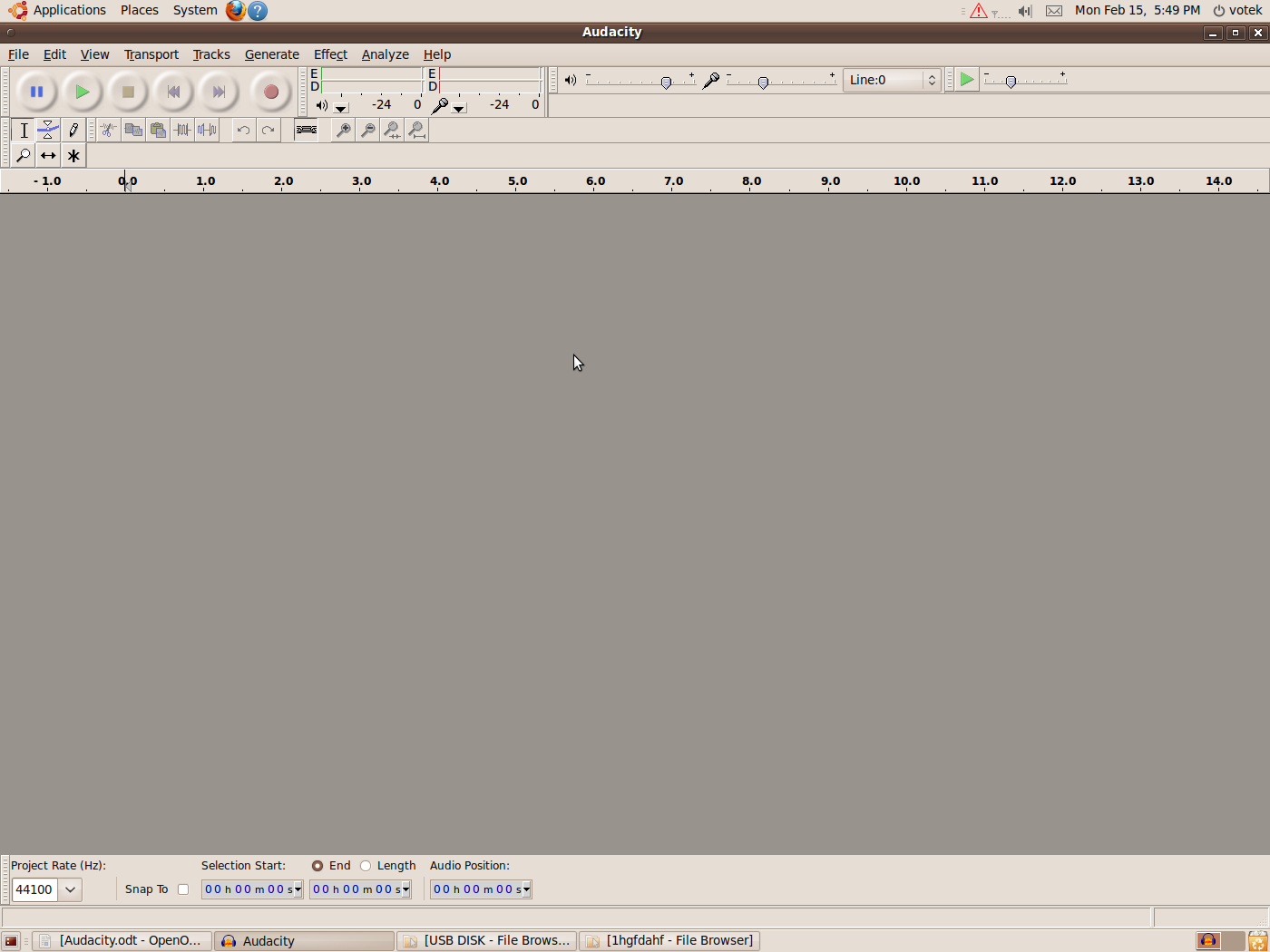Click the Zoom In magnifier icon
This screenshot has height=952, width=1270.
pyautogui.click(x=343, y=130)
